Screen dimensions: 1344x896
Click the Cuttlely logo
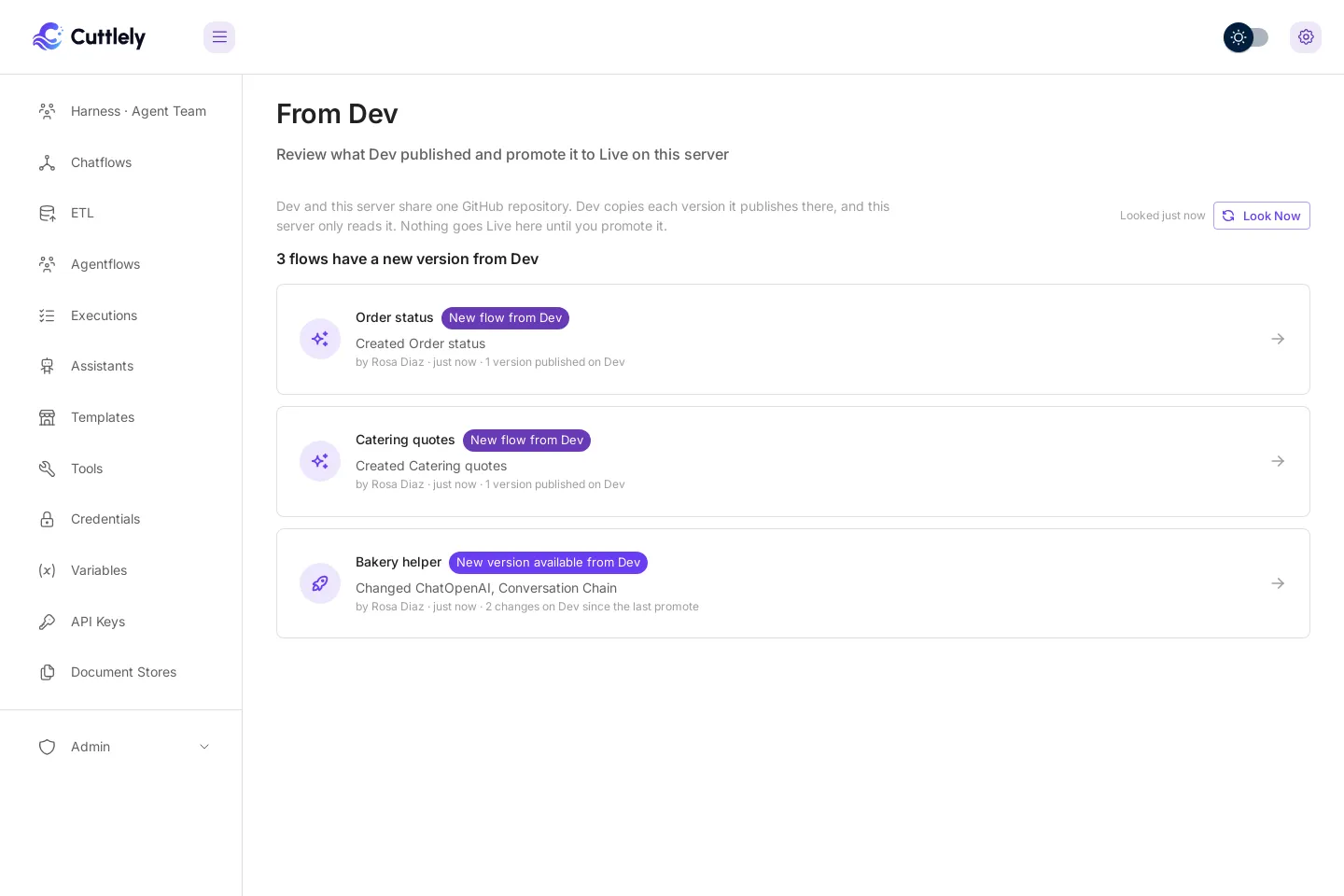(x=89, y=37)
